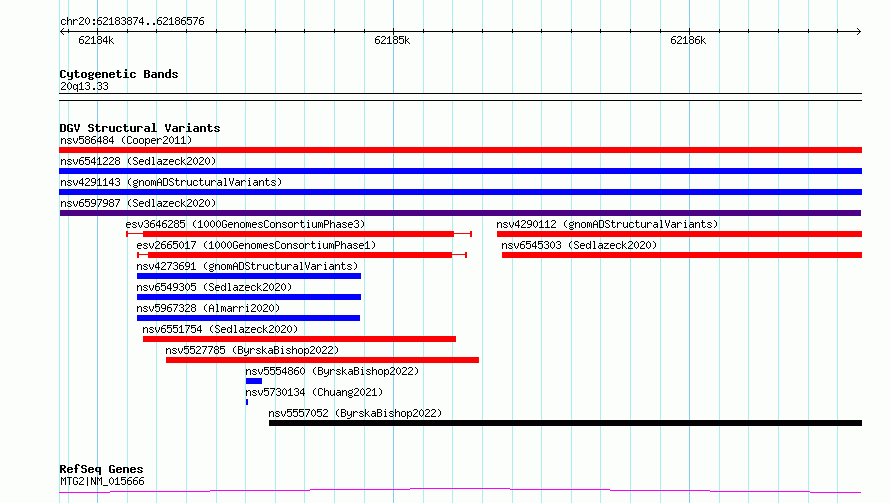Open the nsv5554860 (ByrskaBishop2022) label
This screenshot has height=503, width=890.
(x=332, y=371)
